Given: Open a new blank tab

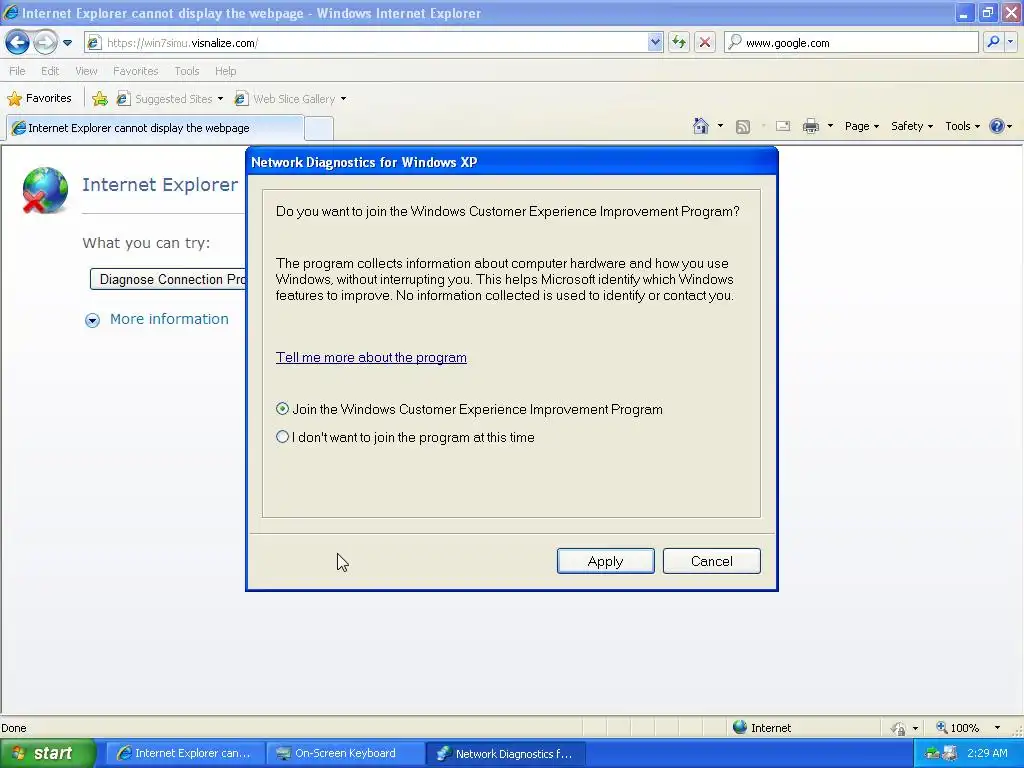Looking at the screenshot, I should (x=319, y=128).
